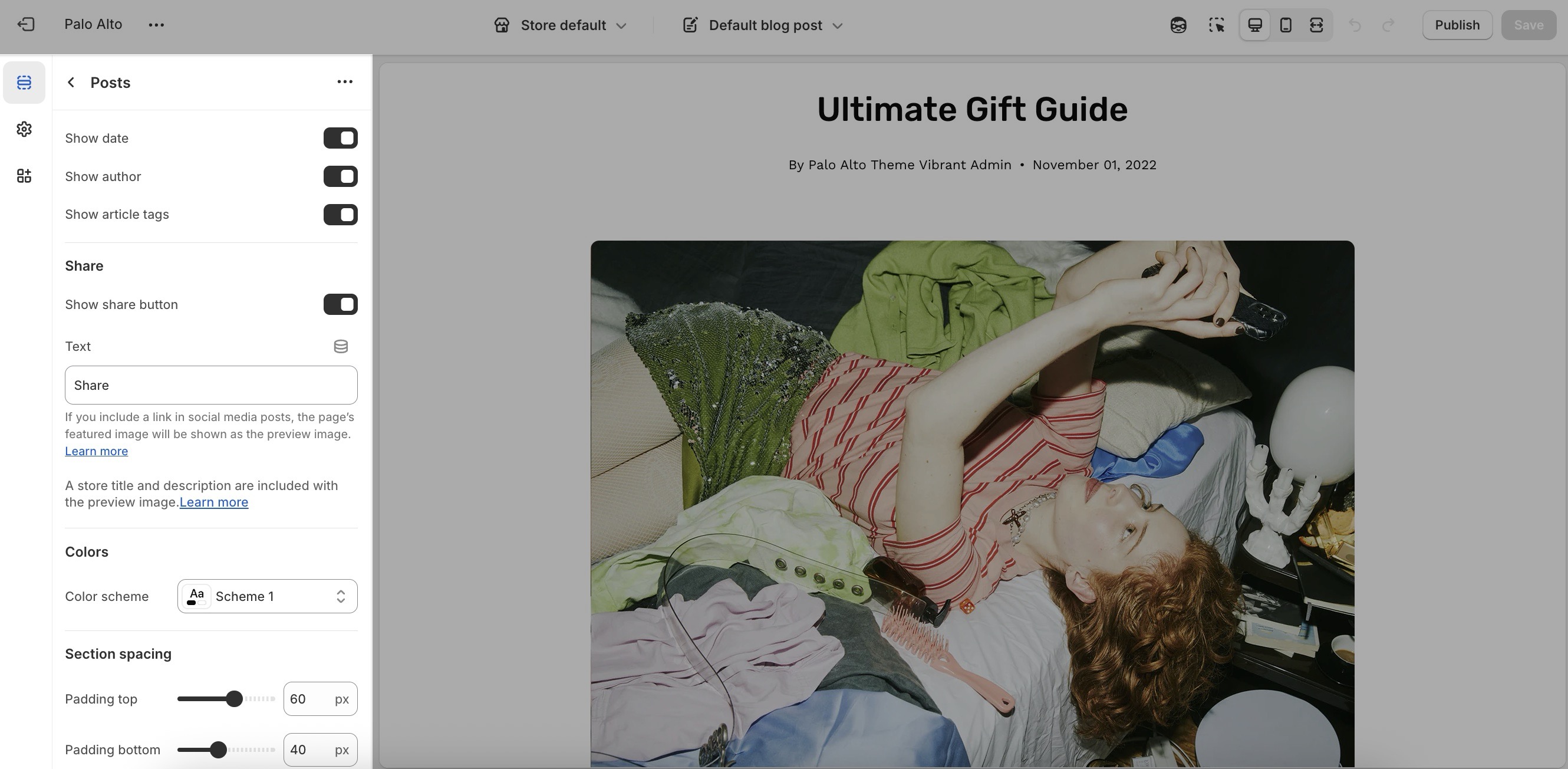Switch to mobile preview icon
Screen dimensions: 1568x769
point(1286,25)
